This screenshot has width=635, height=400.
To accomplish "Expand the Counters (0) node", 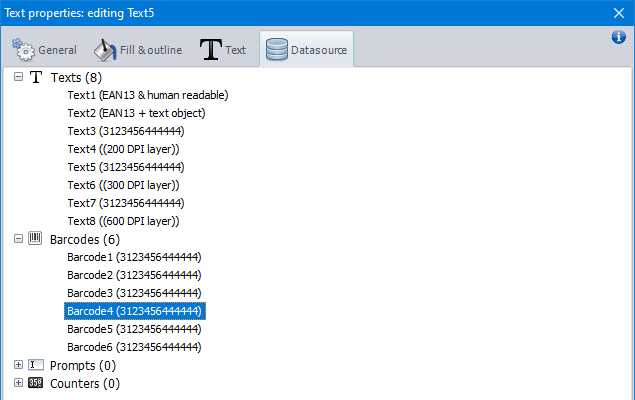I will 18,382.
